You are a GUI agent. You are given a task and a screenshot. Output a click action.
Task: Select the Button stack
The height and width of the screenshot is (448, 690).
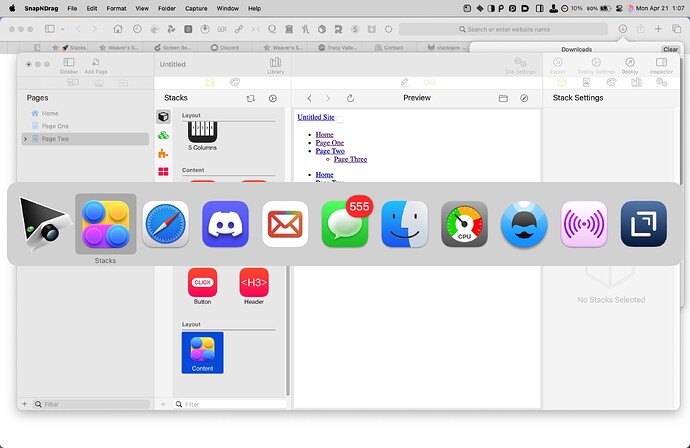[202, 286]
